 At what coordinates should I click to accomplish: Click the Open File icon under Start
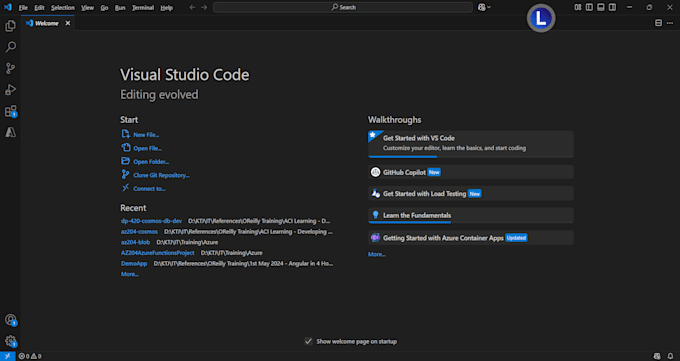[125, 148]
